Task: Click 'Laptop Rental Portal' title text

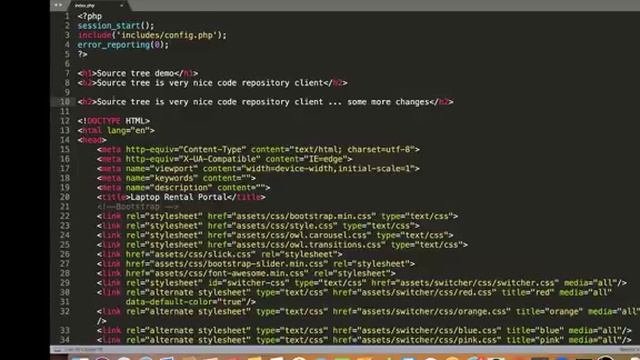Action: (178, 197)
